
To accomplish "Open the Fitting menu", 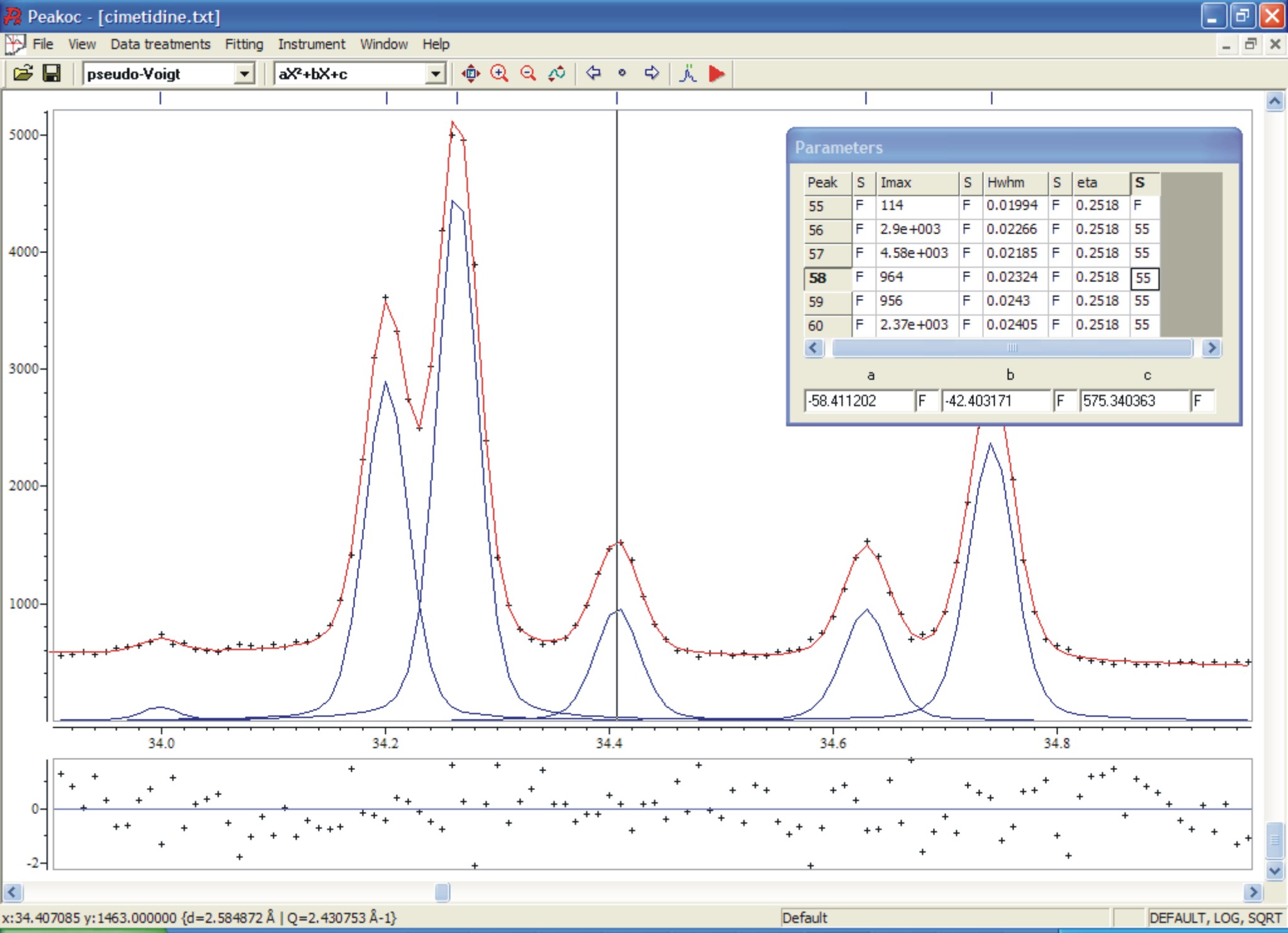I will tap(244, 44).
